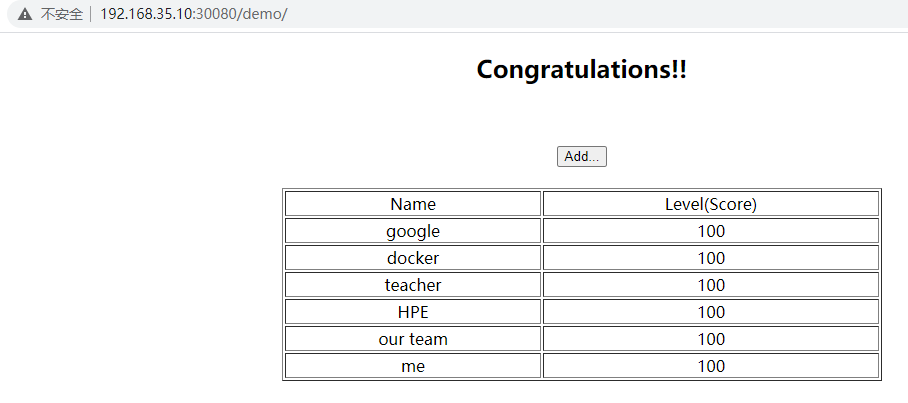Click the URL in the address bar
The image size is (908, 403).
(x=193, y=16)
